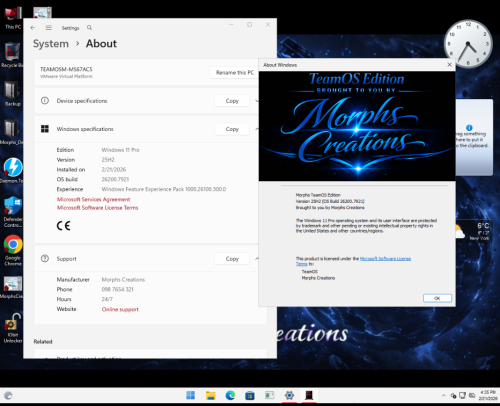Click the Windows Start button
Viewport: 500px width, 406px height.
[191, 395]
